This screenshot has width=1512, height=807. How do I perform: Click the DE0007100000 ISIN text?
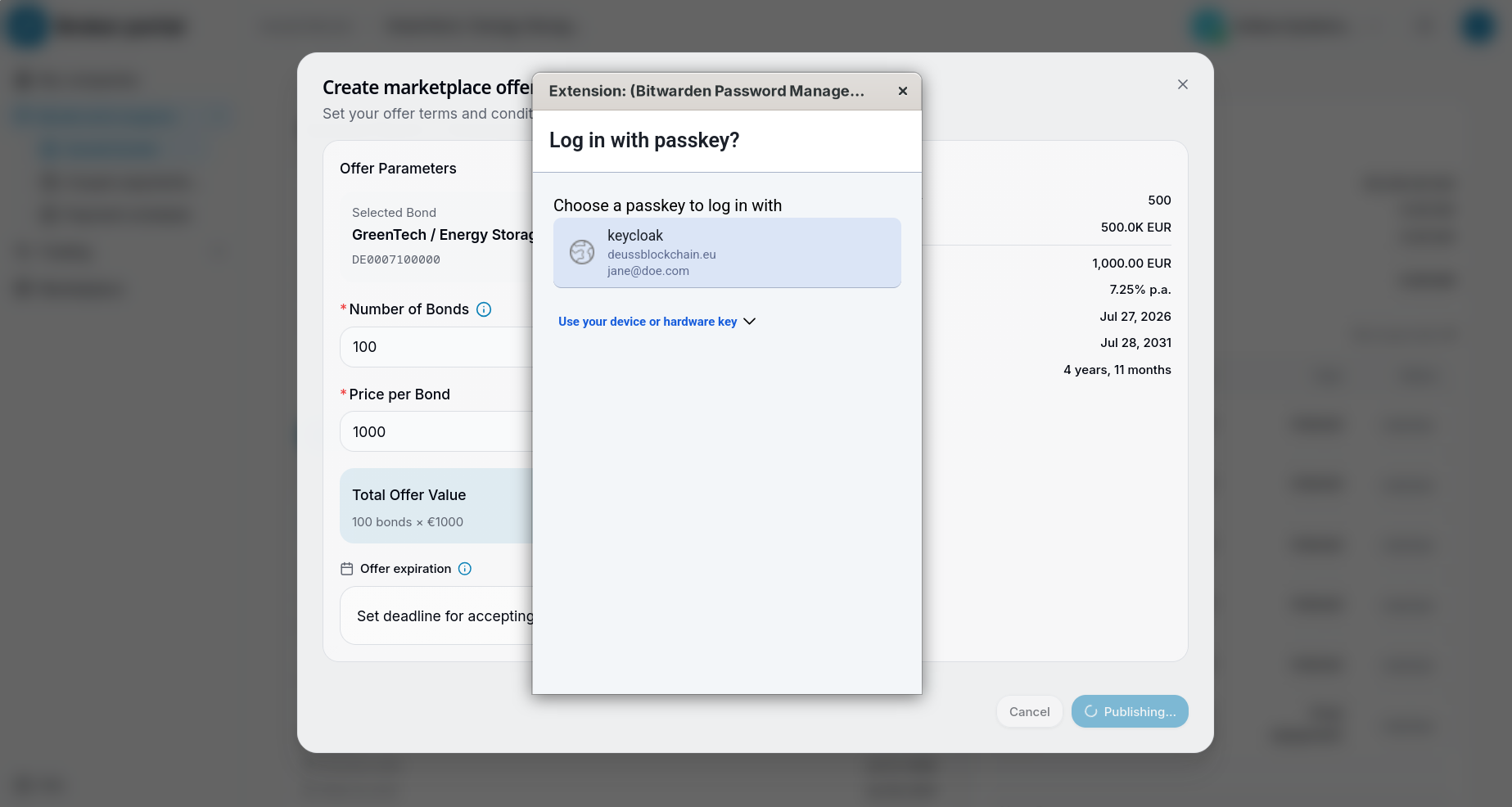pos(396,259)
